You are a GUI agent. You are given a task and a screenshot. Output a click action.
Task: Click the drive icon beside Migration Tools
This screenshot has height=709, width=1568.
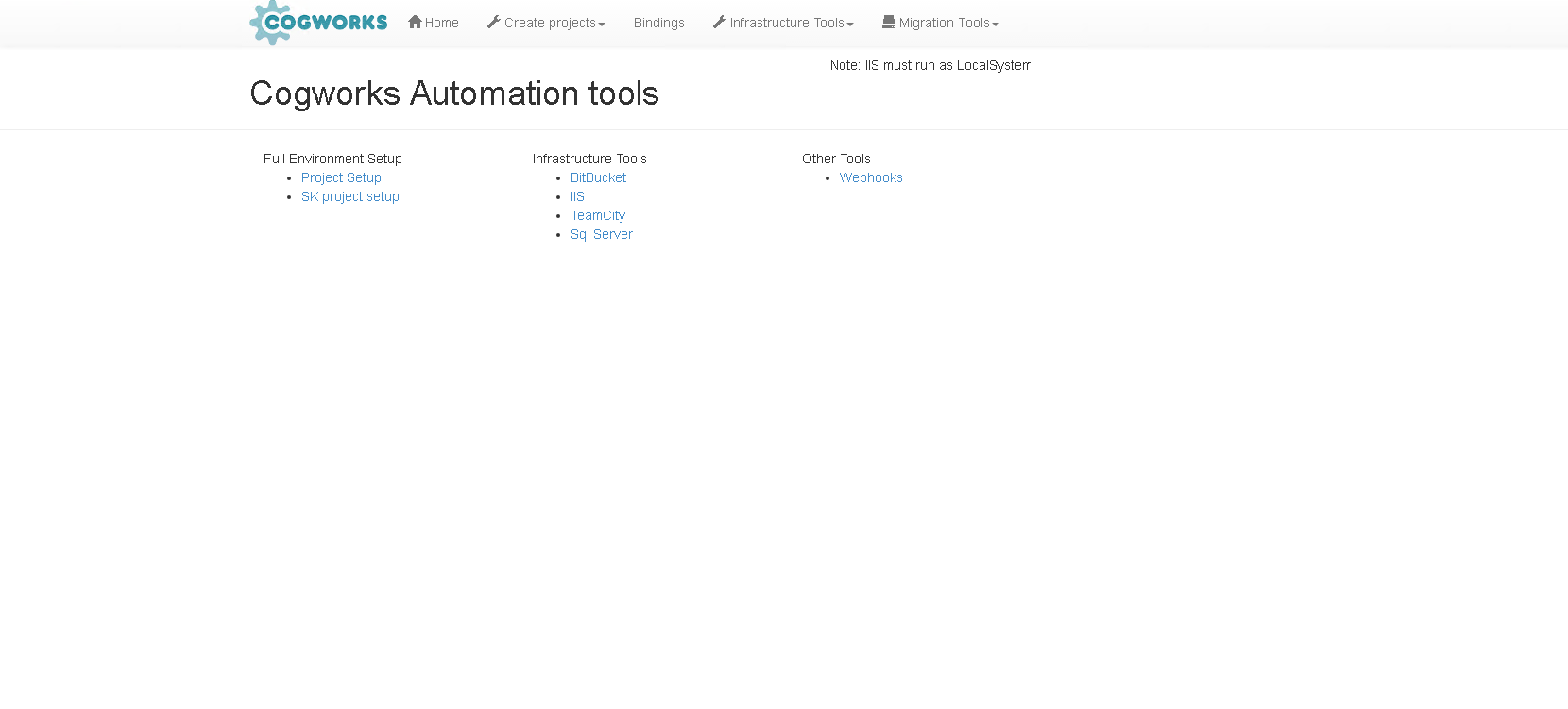(x=889, y=22)
